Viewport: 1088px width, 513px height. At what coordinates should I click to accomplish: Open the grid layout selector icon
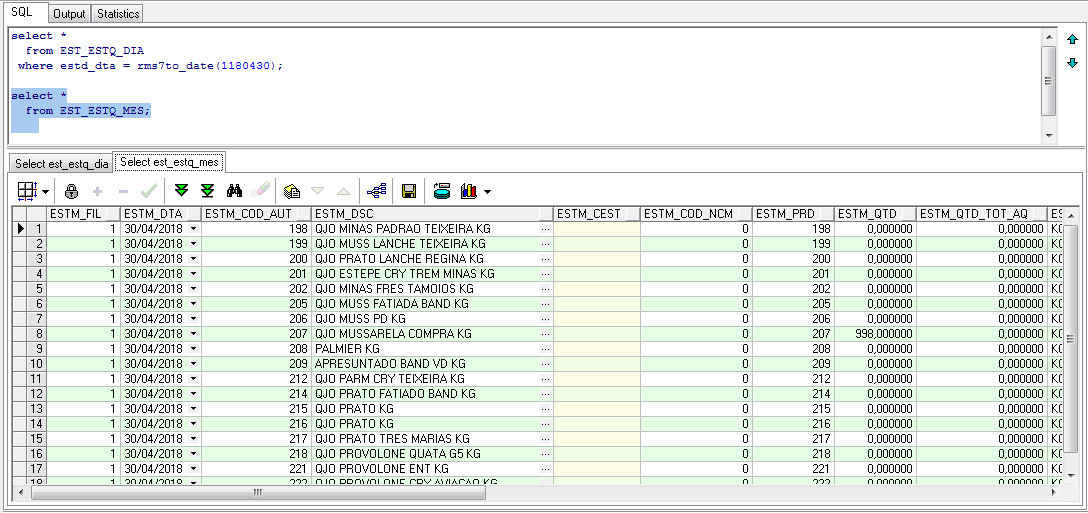tap(26, 190)
